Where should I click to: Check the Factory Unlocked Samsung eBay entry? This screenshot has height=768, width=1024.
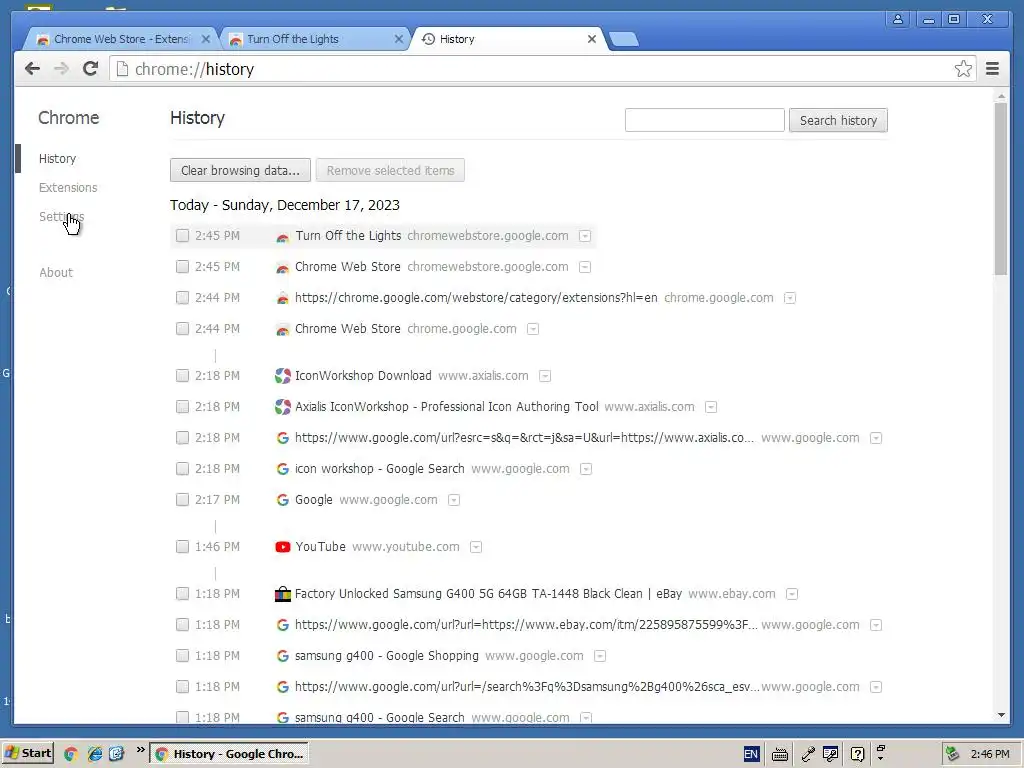point(182,594)
